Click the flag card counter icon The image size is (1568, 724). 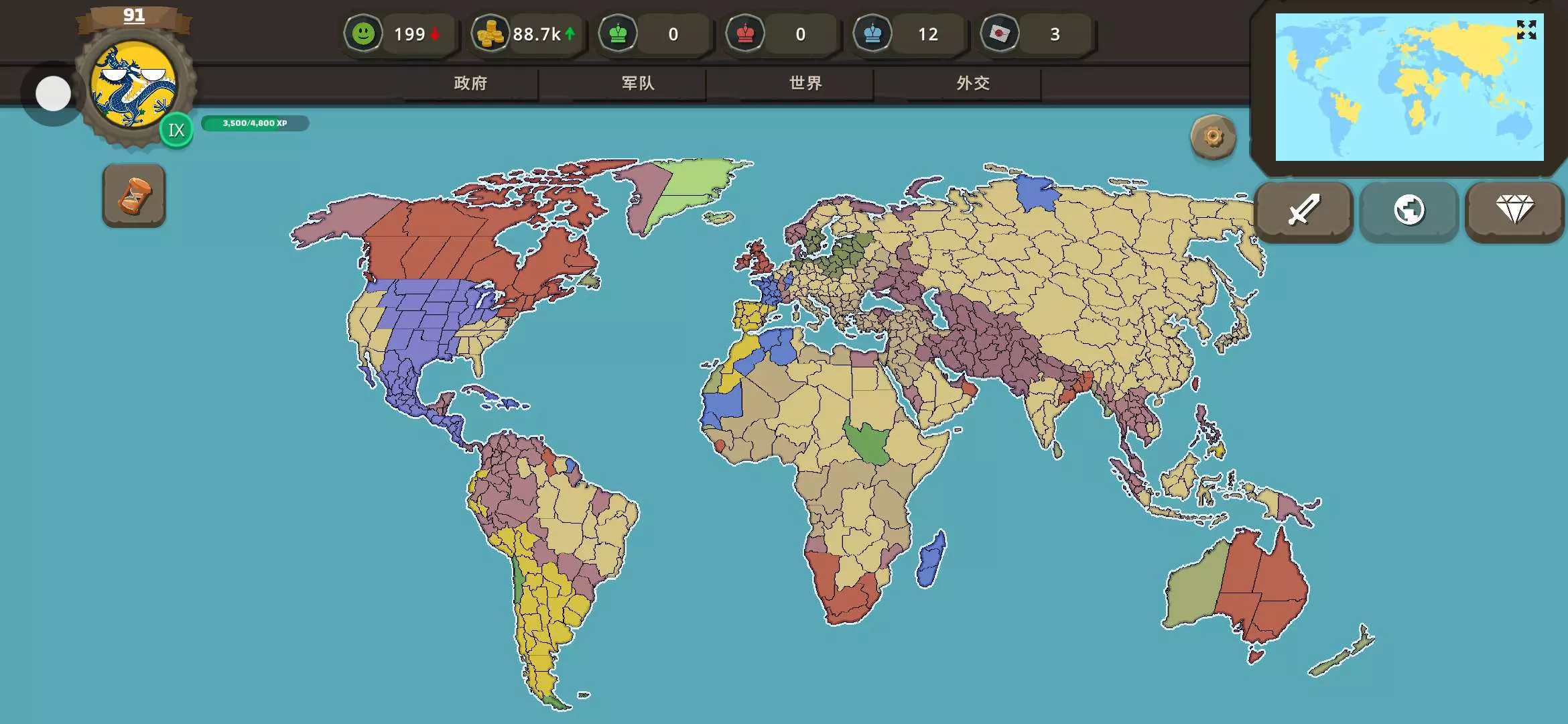coord(999,34)
